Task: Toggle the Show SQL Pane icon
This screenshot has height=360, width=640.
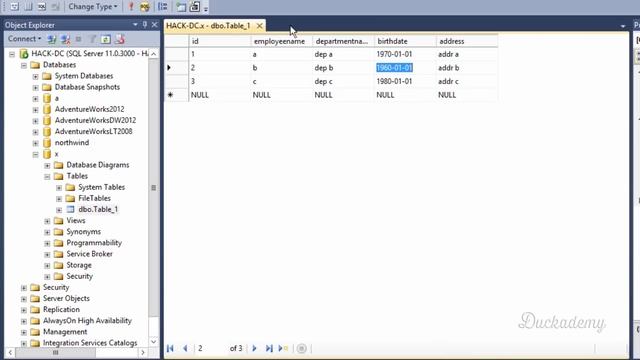Action: 42,7
